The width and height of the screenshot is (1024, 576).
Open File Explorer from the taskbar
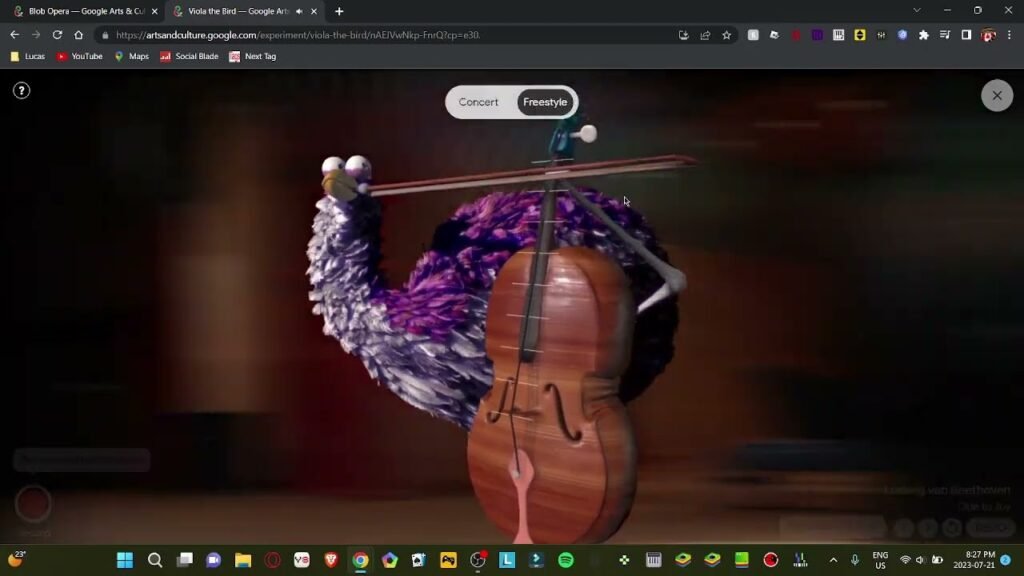point(243,560)
